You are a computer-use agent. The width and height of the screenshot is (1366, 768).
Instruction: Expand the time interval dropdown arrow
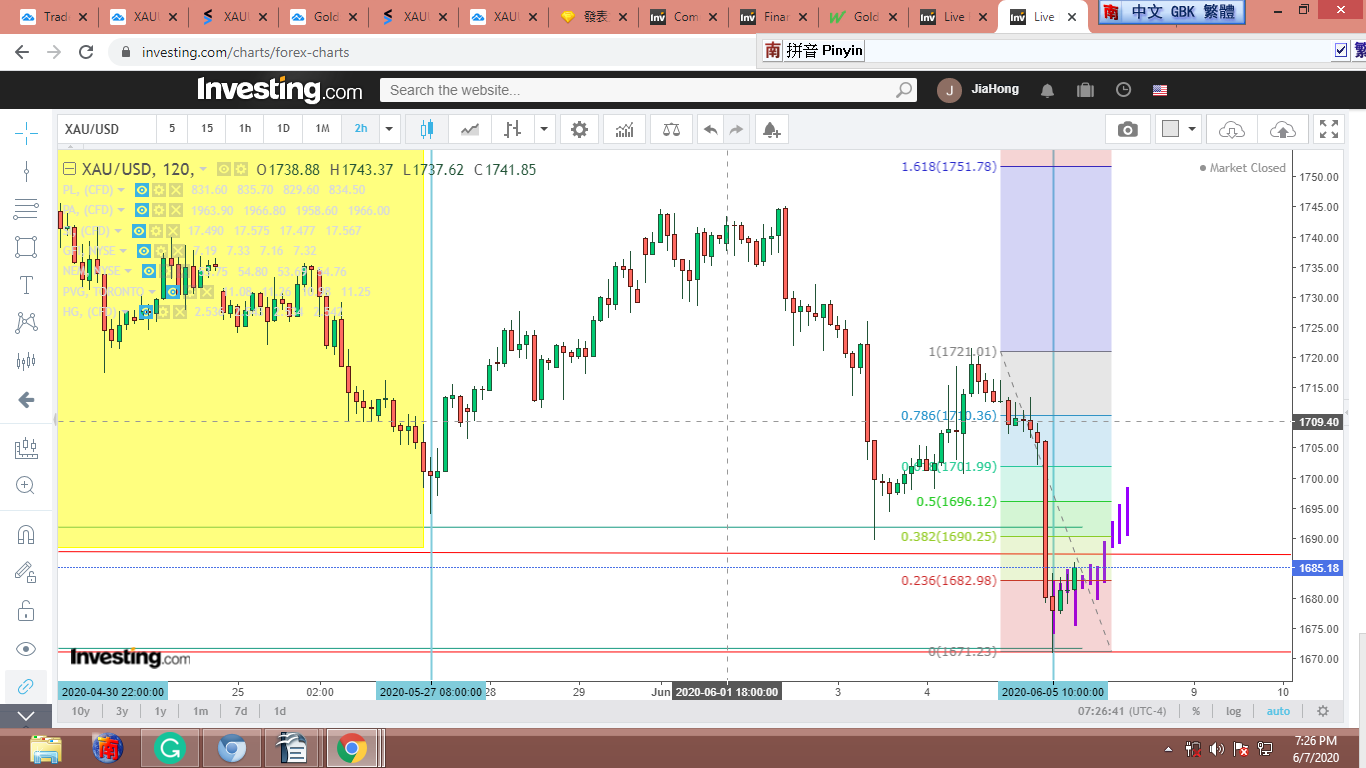tap(389, 129)
